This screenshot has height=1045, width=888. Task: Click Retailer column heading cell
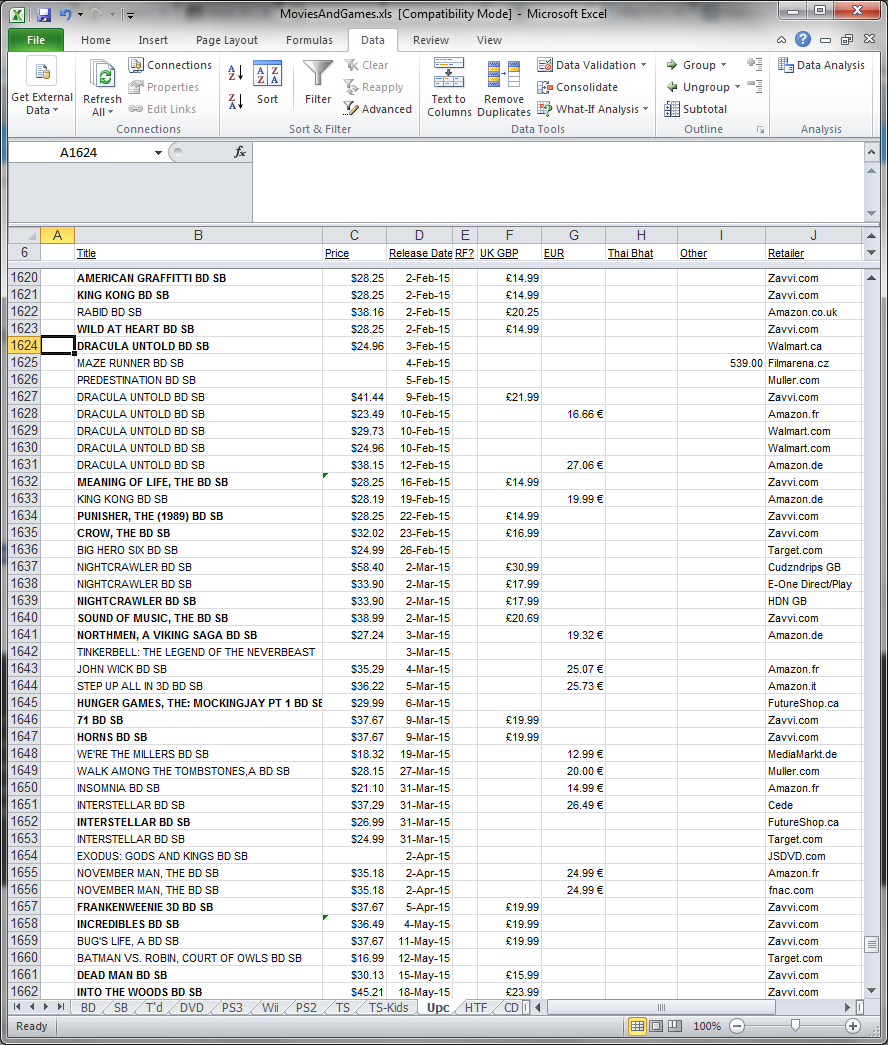click(813, 253)
